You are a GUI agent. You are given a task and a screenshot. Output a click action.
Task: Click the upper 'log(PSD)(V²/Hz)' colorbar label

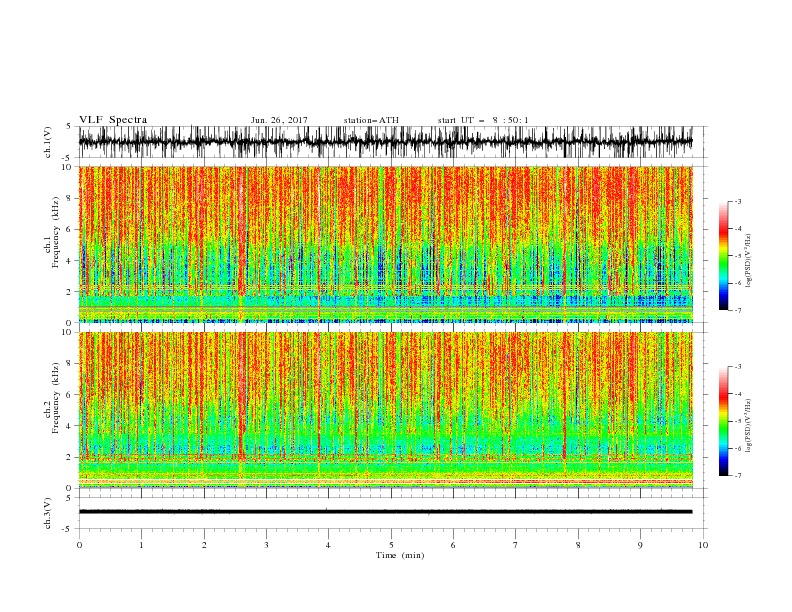[749, 261]
